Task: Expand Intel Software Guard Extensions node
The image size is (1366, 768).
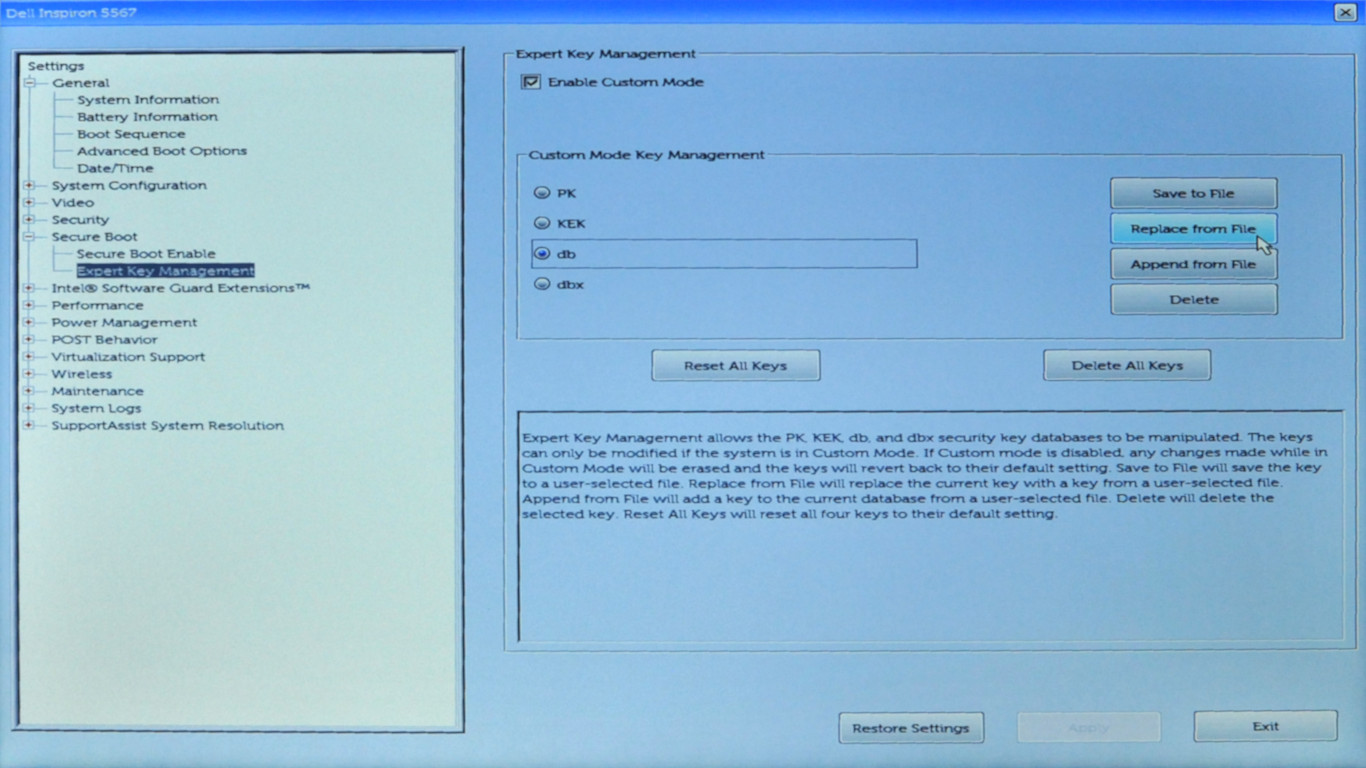Action: coord(29,288)
